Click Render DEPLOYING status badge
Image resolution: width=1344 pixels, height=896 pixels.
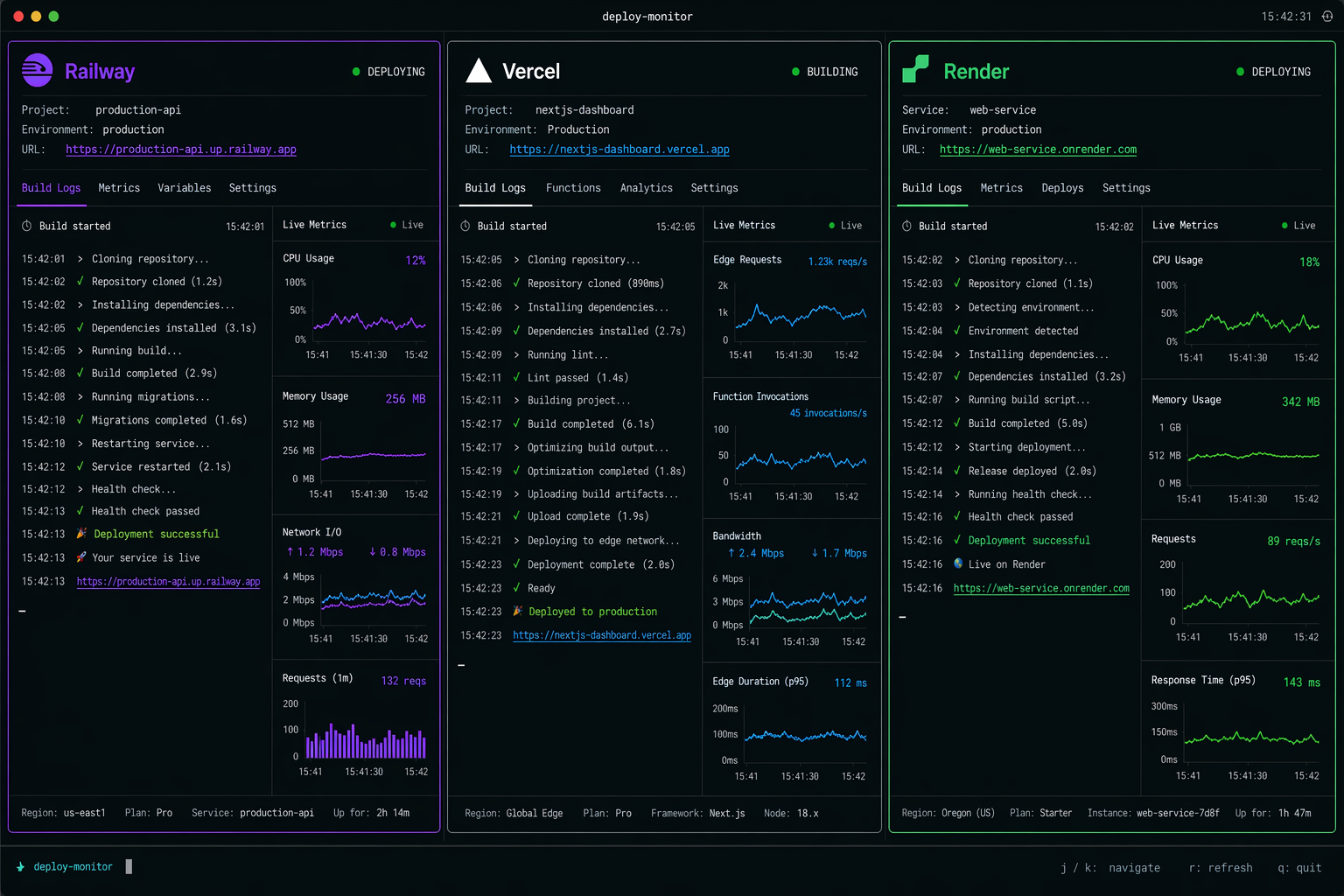1273,72
